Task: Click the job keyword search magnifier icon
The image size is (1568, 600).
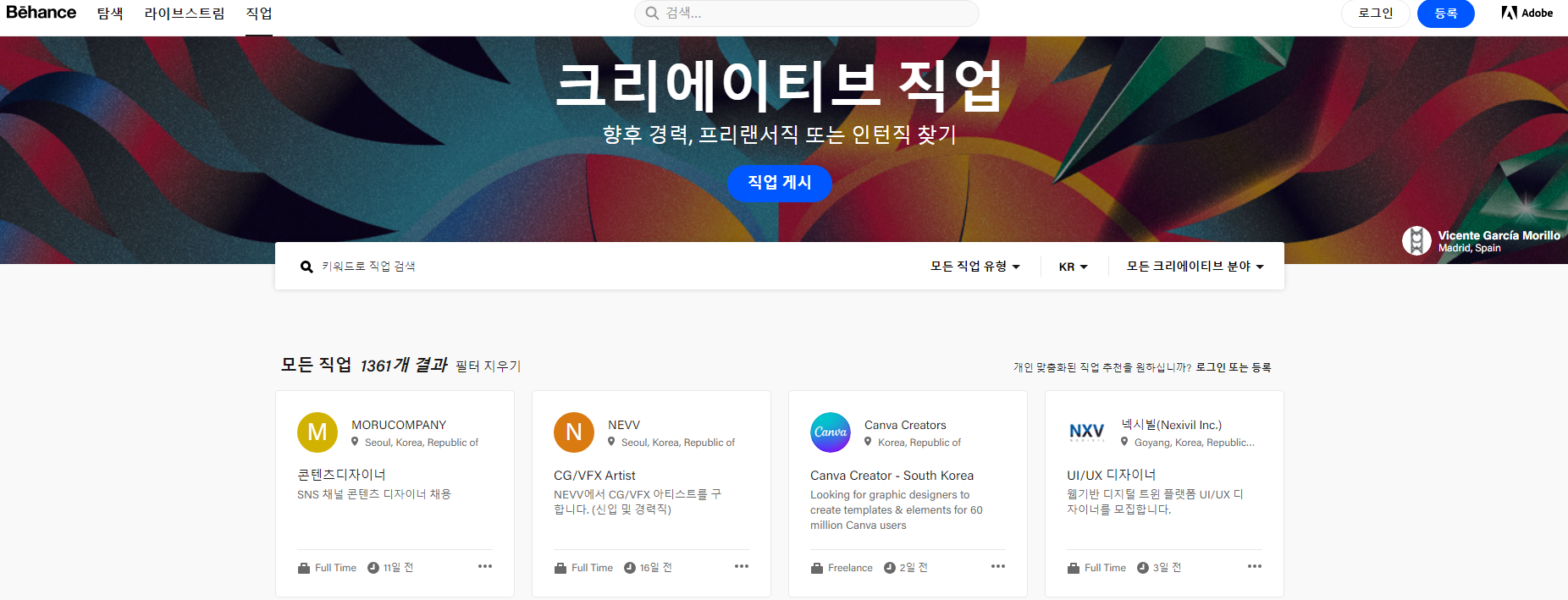Action: (x=306, y=267)
